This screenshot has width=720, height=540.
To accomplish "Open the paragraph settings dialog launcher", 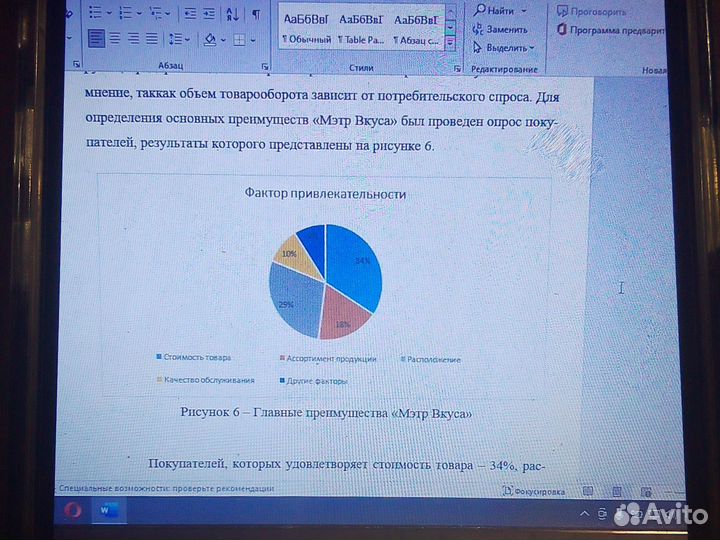I will pos(265,67).
